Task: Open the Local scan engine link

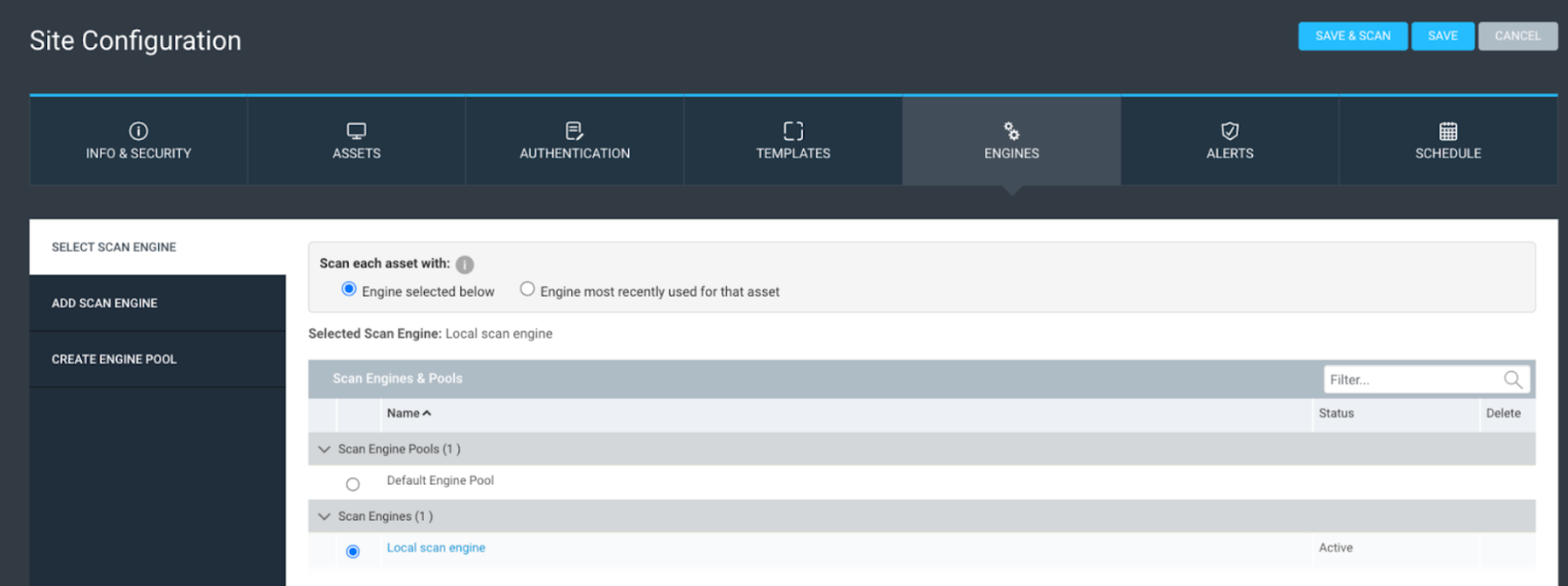Action: (x=435, y=547)
